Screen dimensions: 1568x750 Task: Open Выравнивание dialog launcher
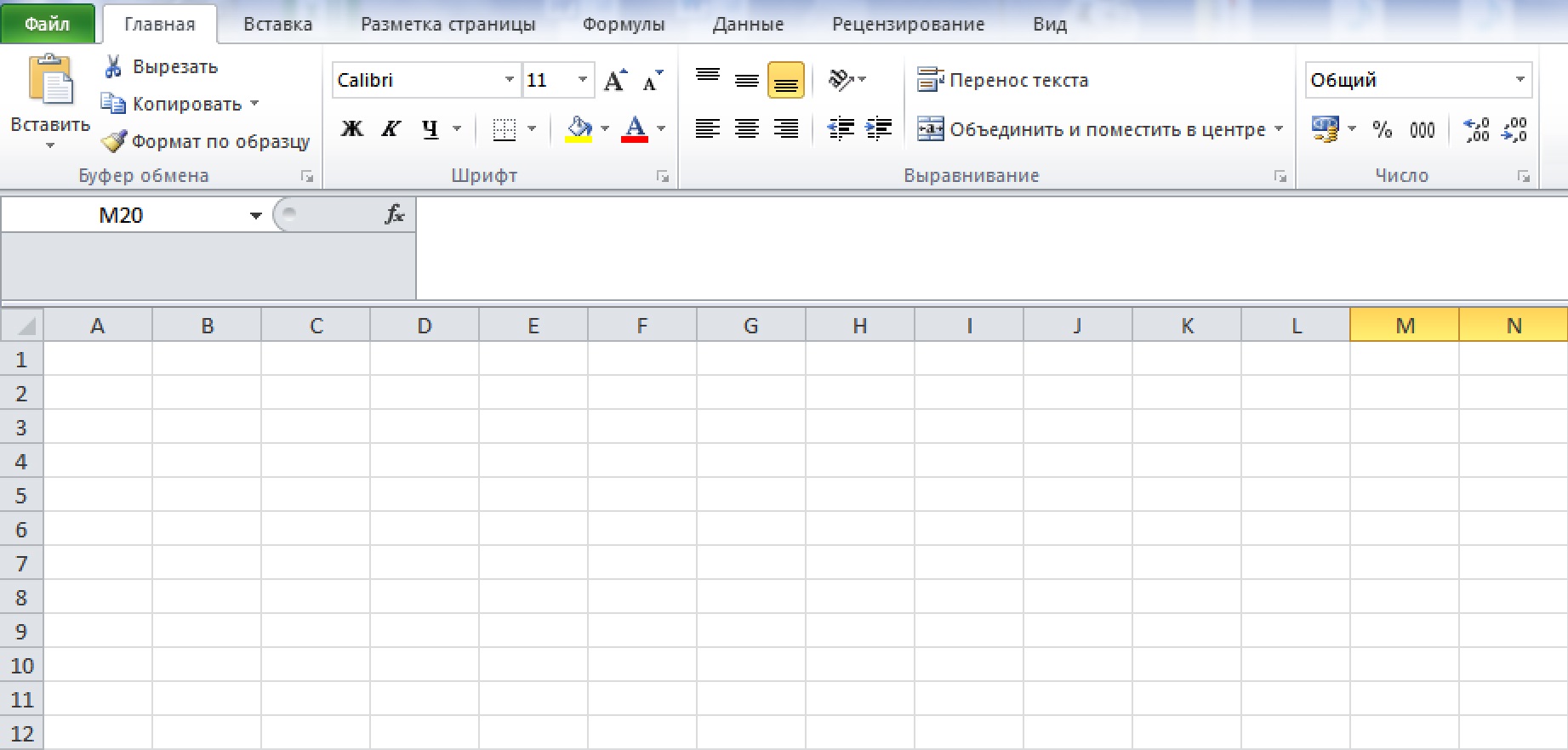[x=1280, y=177]
